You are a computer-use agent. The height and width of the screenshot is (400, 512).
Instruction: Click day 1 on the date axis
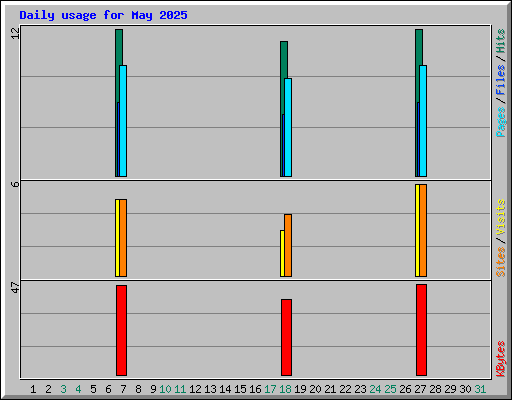33,389
